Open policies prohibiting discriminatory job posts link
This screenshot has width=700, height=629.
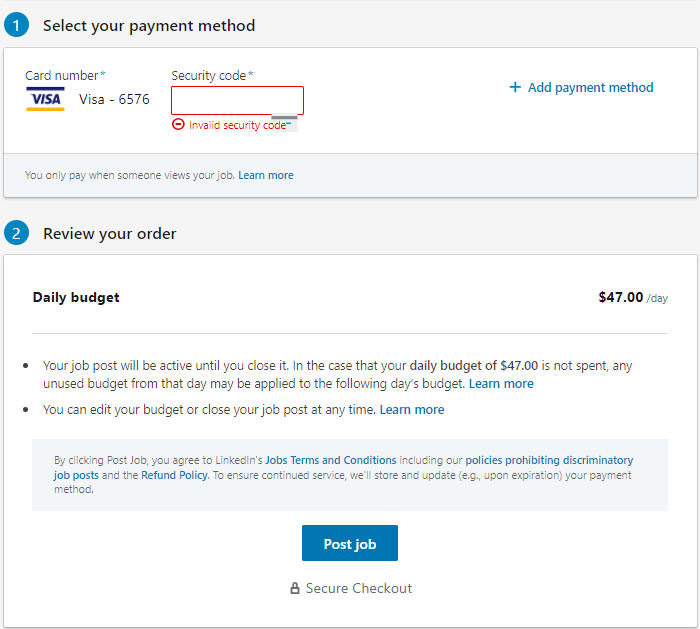click(343, 467)
